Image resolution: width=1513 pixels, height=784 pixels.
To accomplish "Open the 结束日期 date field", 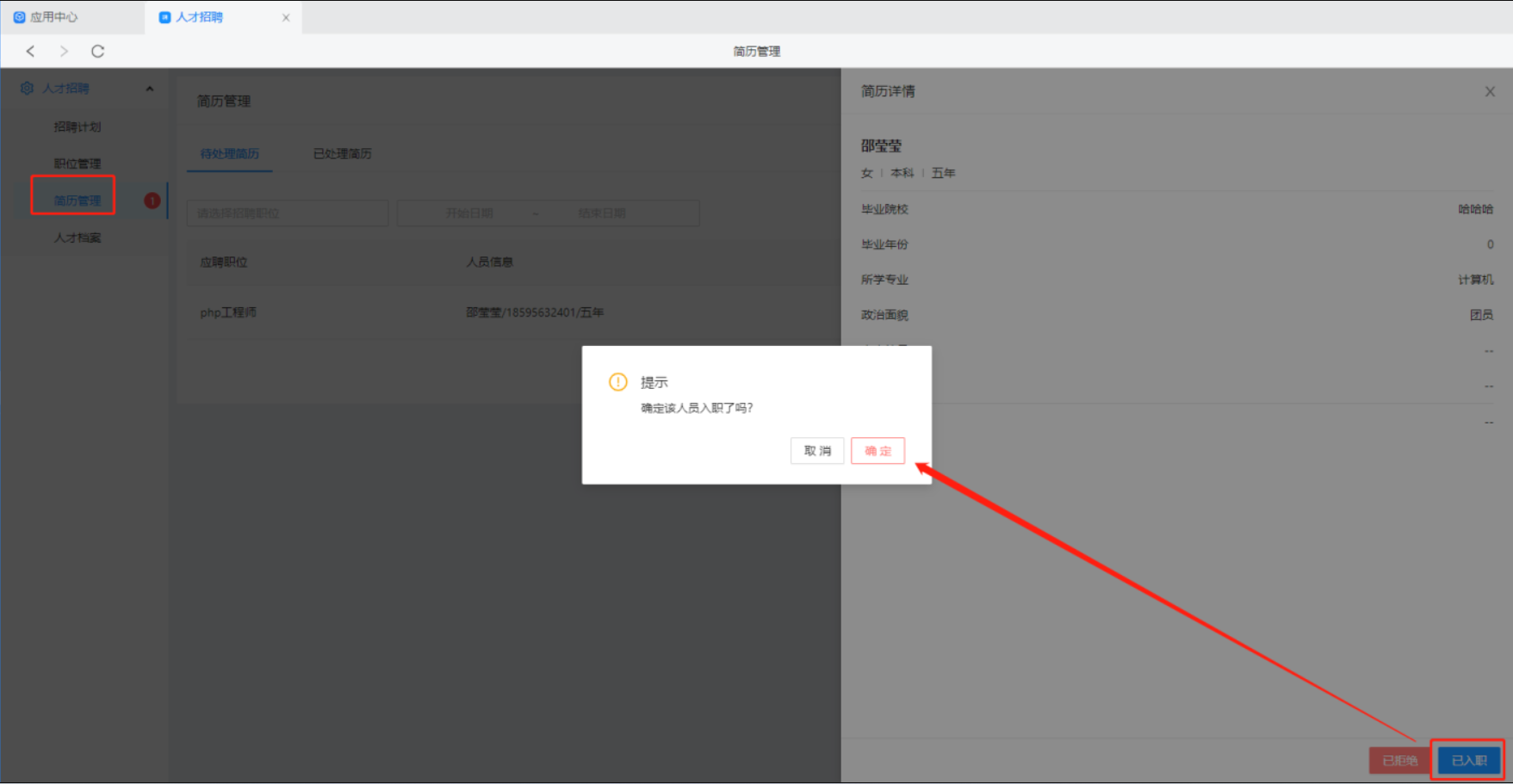I will (x=602, y=213).
